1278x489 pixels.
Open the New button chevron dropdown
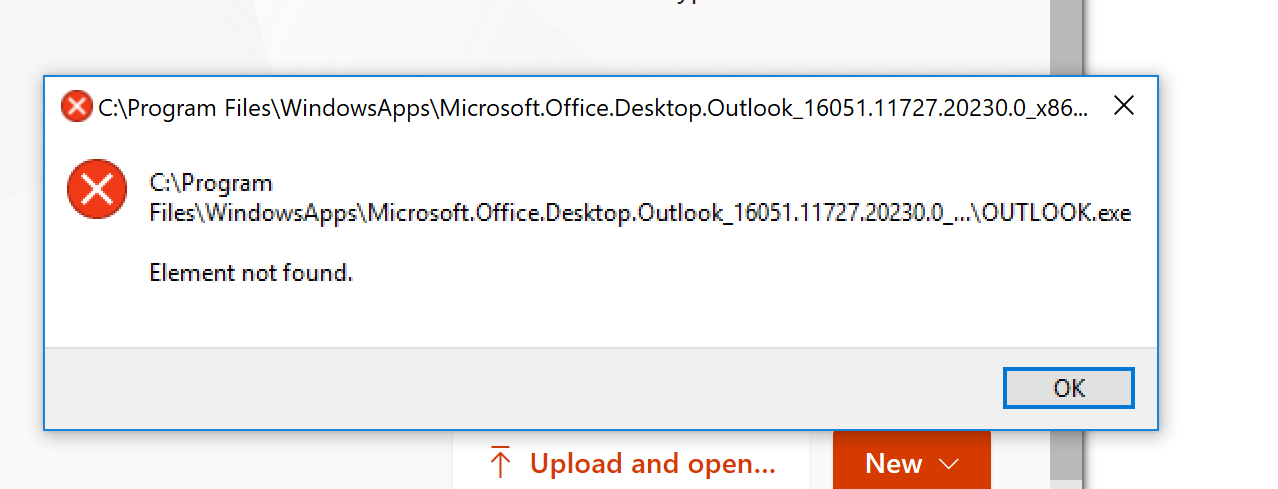tap(950, 464)
